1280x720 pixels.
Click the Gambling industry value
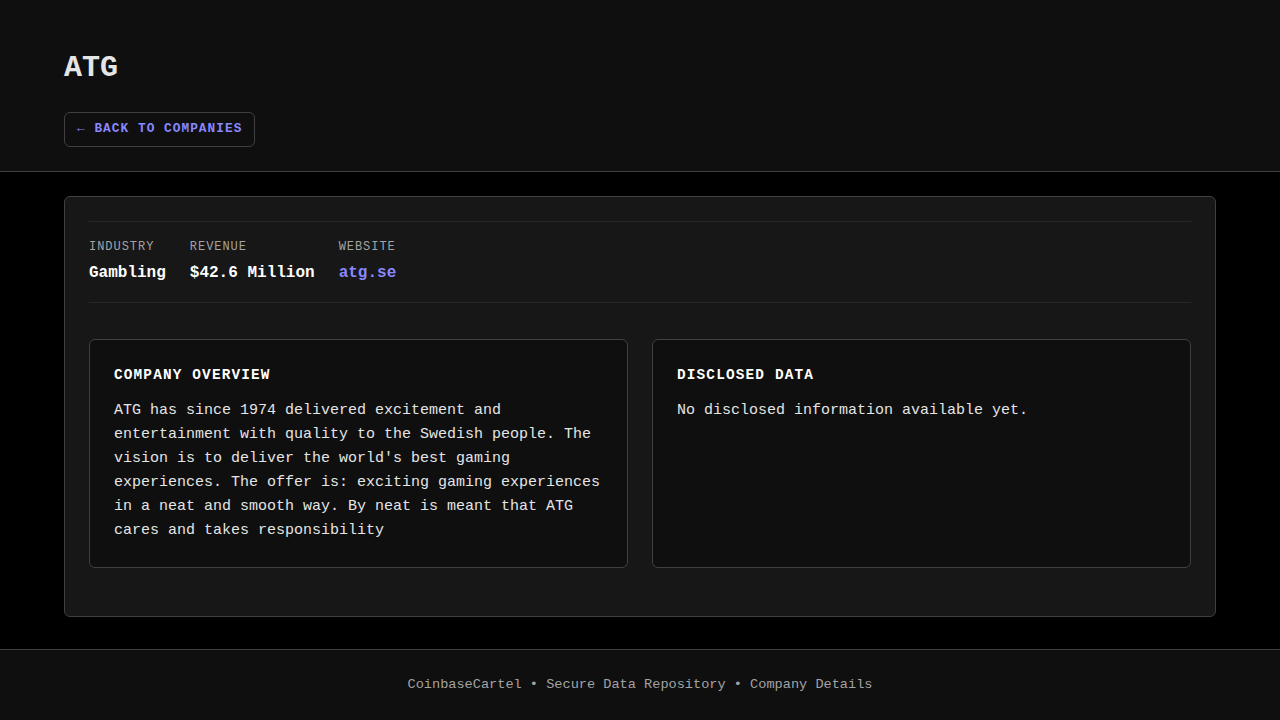[127, 272]
